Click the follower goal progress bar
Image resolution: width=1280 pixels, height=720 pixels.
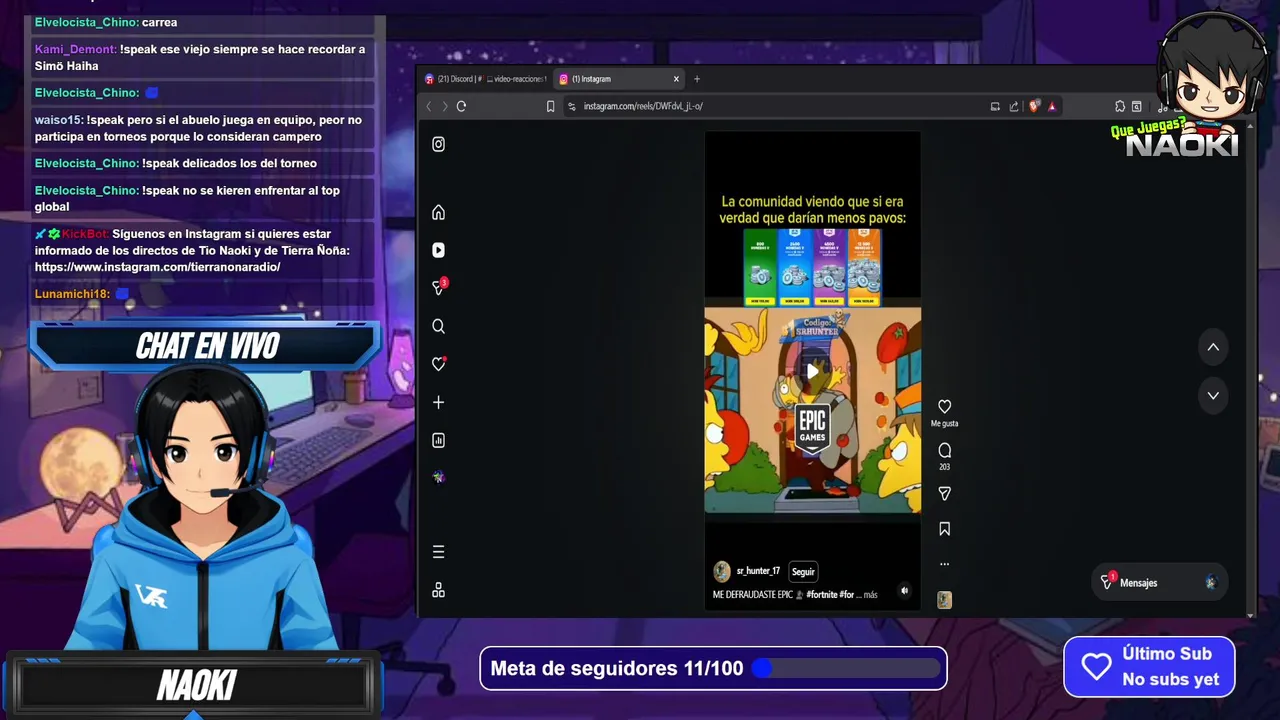847,668
